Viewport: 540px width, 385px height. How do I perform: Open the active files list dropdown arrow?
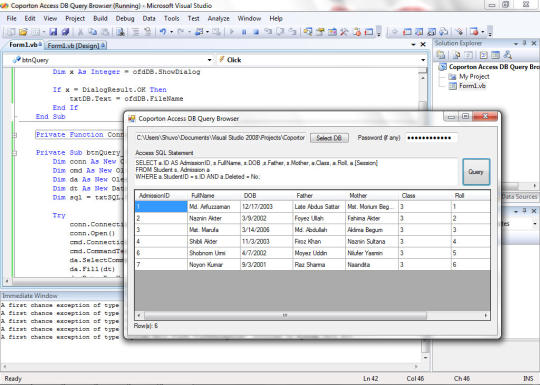click(413, 44)
